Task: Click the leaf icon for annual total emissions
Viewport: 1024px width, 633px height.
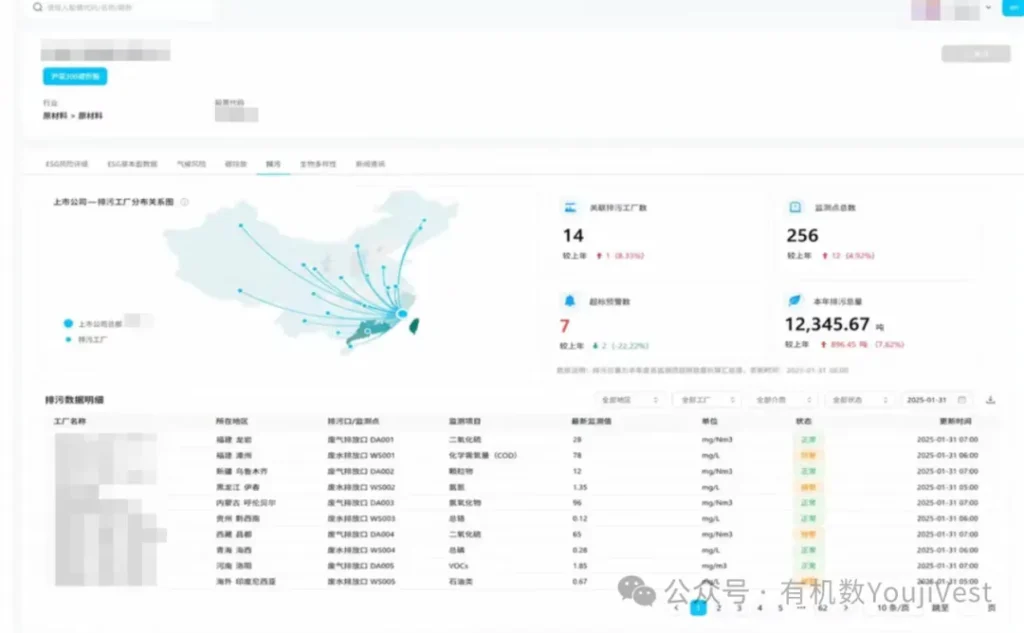Action: point(794,300)
